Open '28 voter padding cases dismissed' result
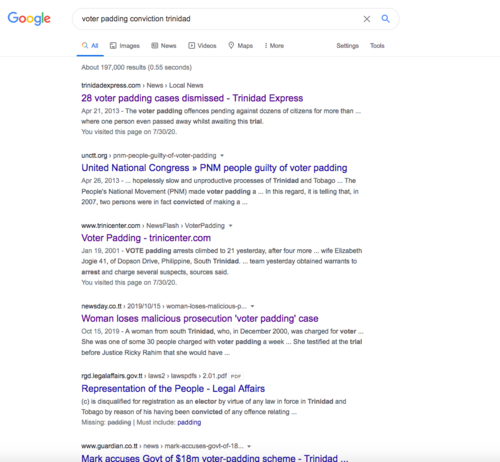The width and height of the screenshot is (500, 462). coord(192,98)
